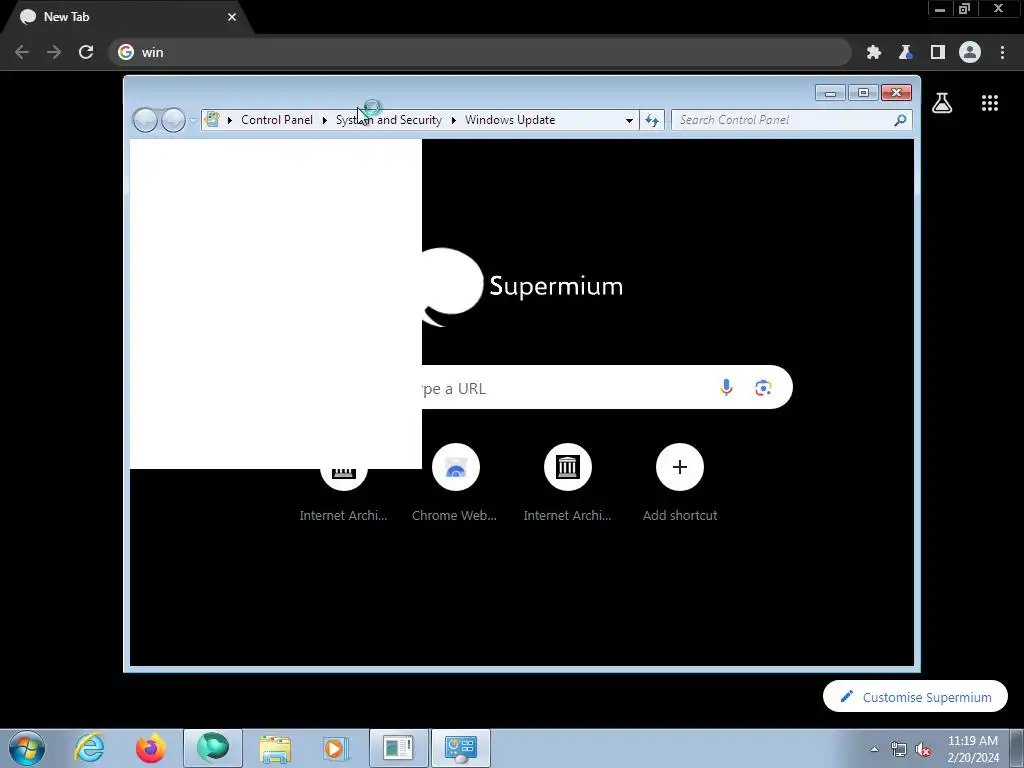Viewport: 1024px width, 768px height.
Task: Select the New Tab tab
Action: point(124,17)
